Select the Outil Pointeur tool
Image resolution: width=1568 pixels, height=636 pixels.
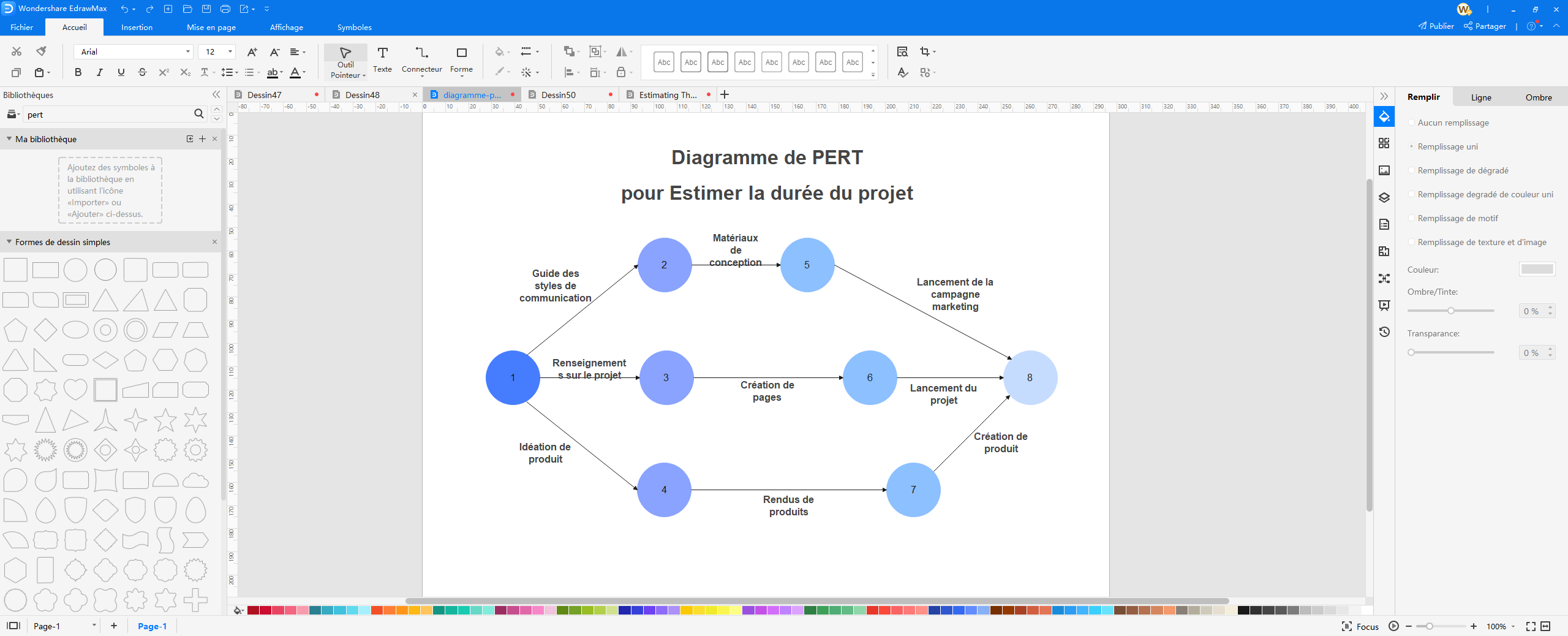pos(345,62)
